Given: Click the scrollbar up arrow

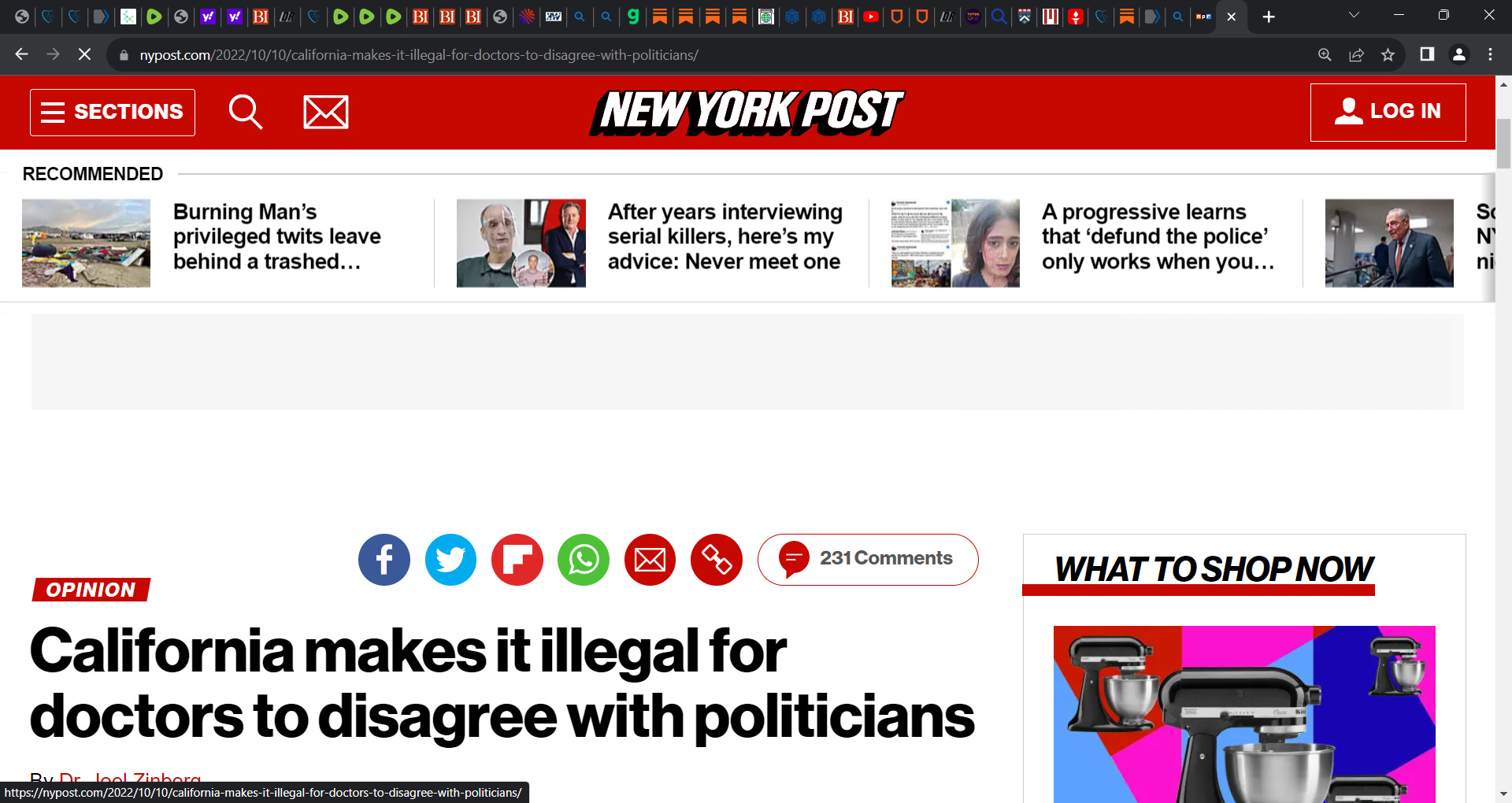Looking at the screenshot, I should 1503,83.
